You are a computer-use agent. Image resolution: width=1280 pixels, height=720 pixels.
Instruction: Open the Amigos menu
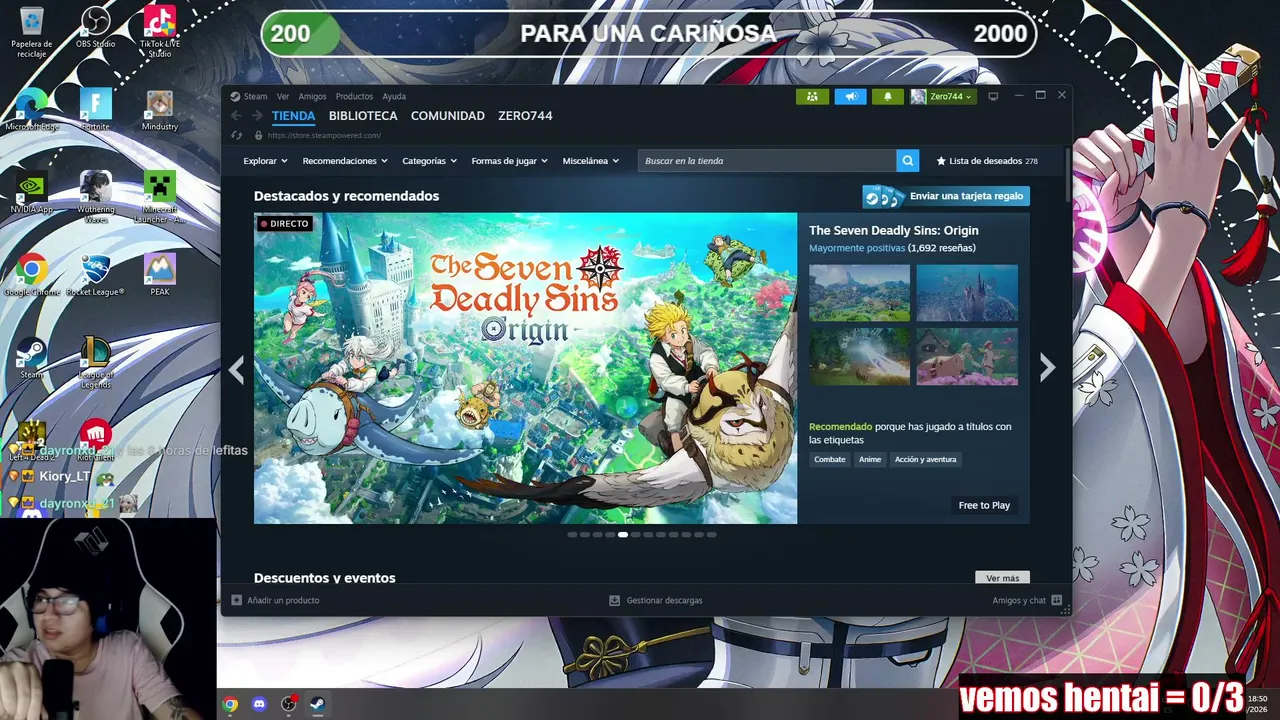click(312, 96)
